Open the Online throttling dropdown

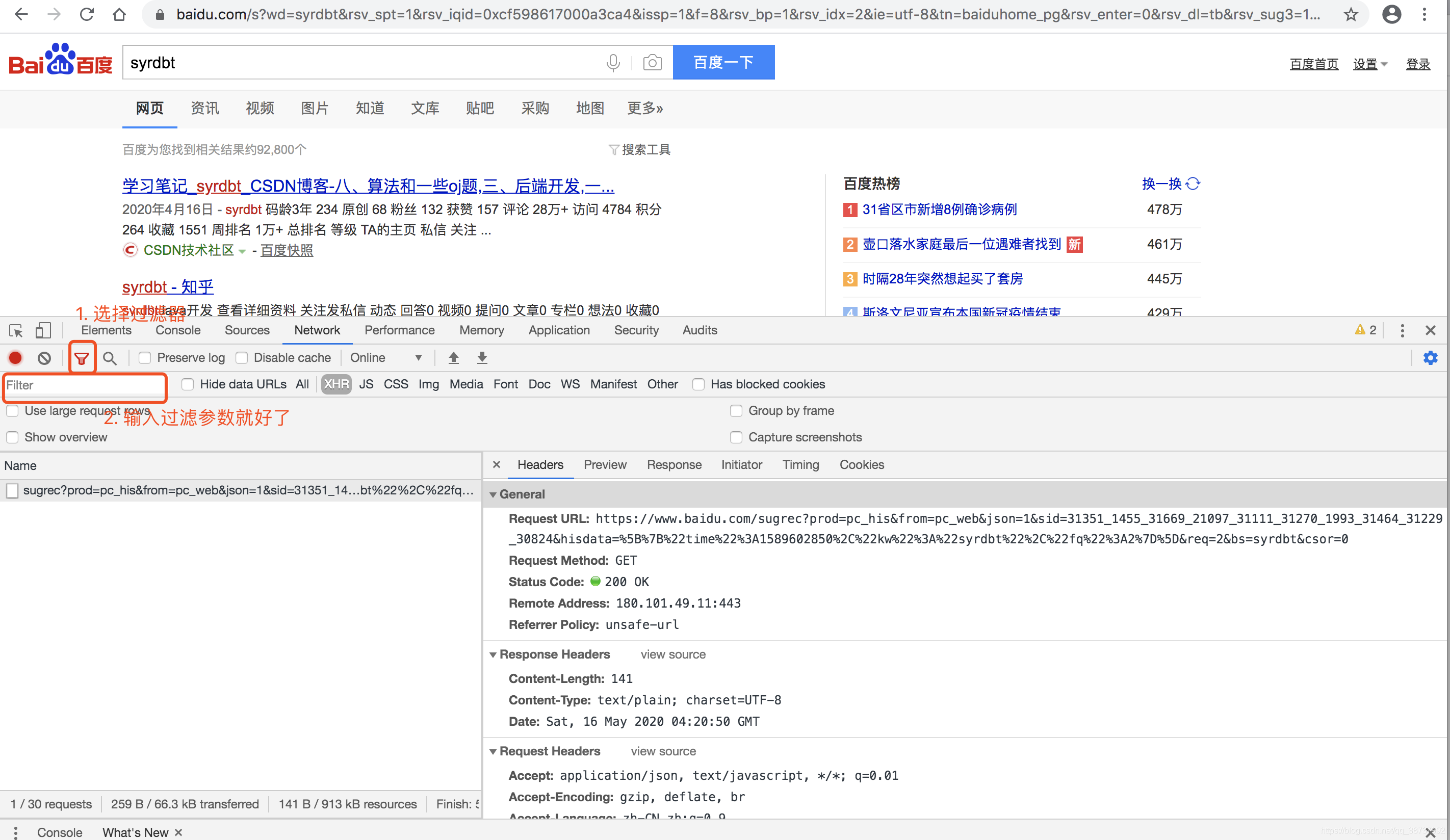(x=386, y=358)
